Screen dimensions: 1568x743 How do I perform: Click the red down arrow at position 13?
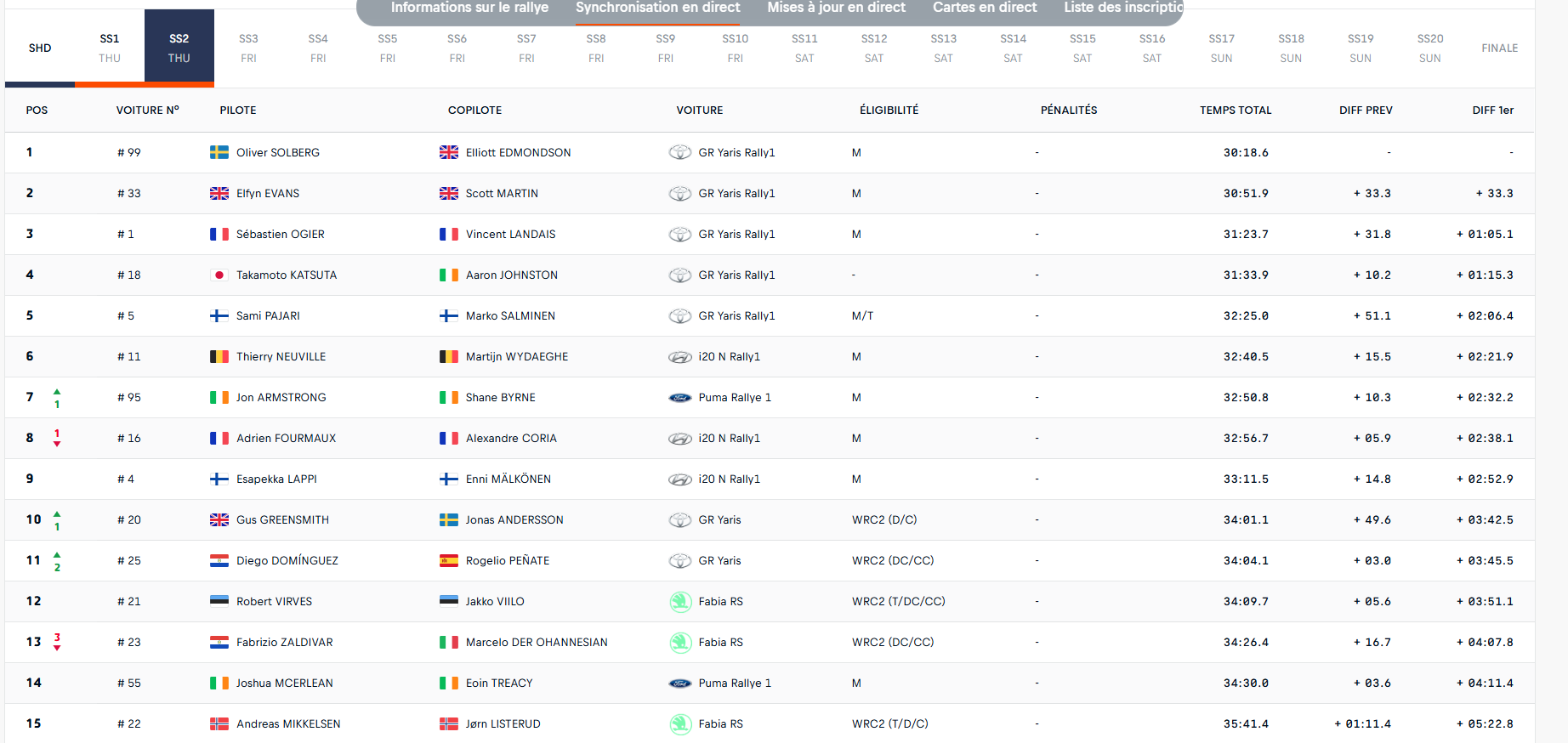point(57,648)
